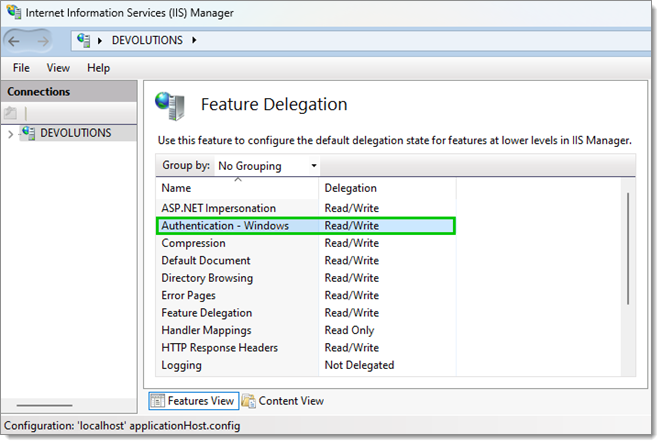Select the Directory Browsing row
Viewport: 662px width, 445px height.
click(306, 278)
